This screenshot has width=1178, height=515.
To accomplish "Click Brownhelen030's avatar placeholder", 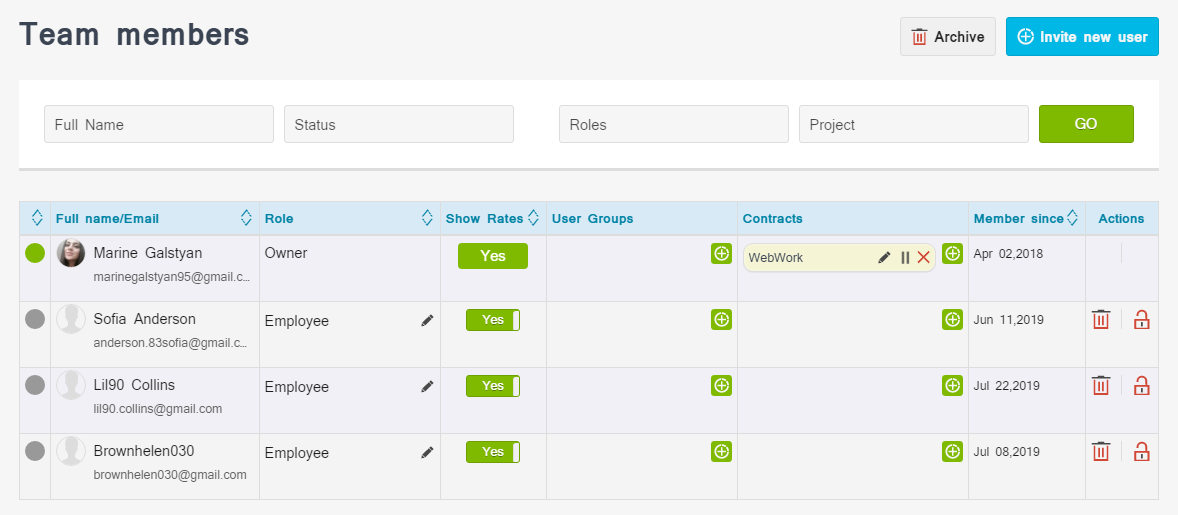I will 71,451.
